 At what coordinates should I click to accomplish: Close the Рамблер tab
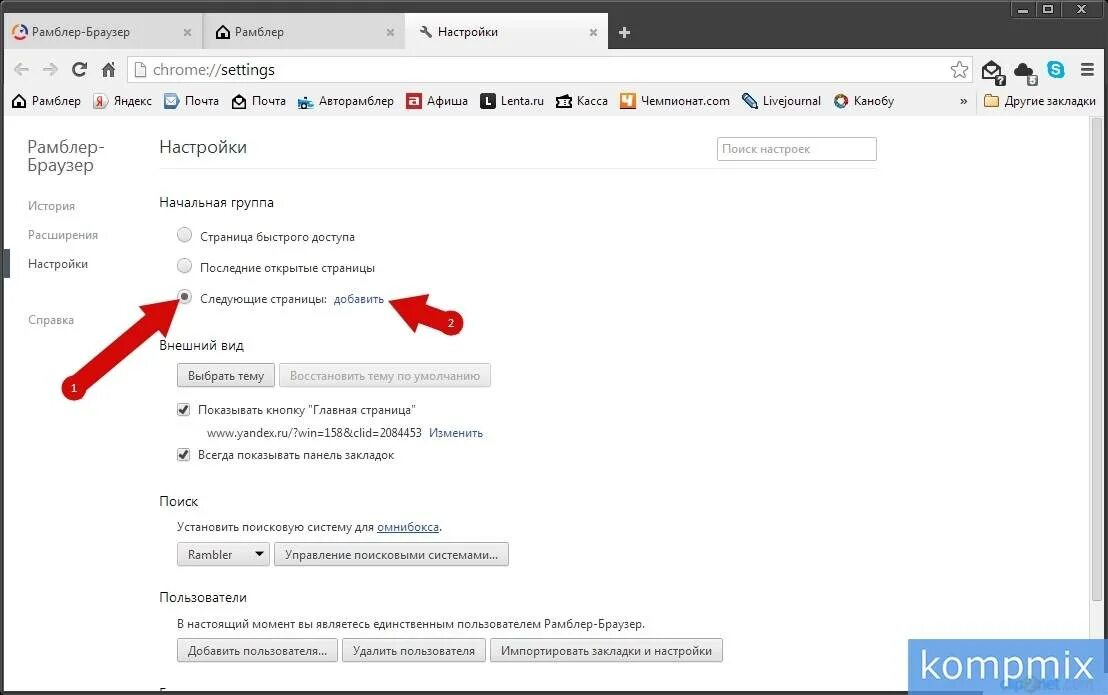coord(390,32)
